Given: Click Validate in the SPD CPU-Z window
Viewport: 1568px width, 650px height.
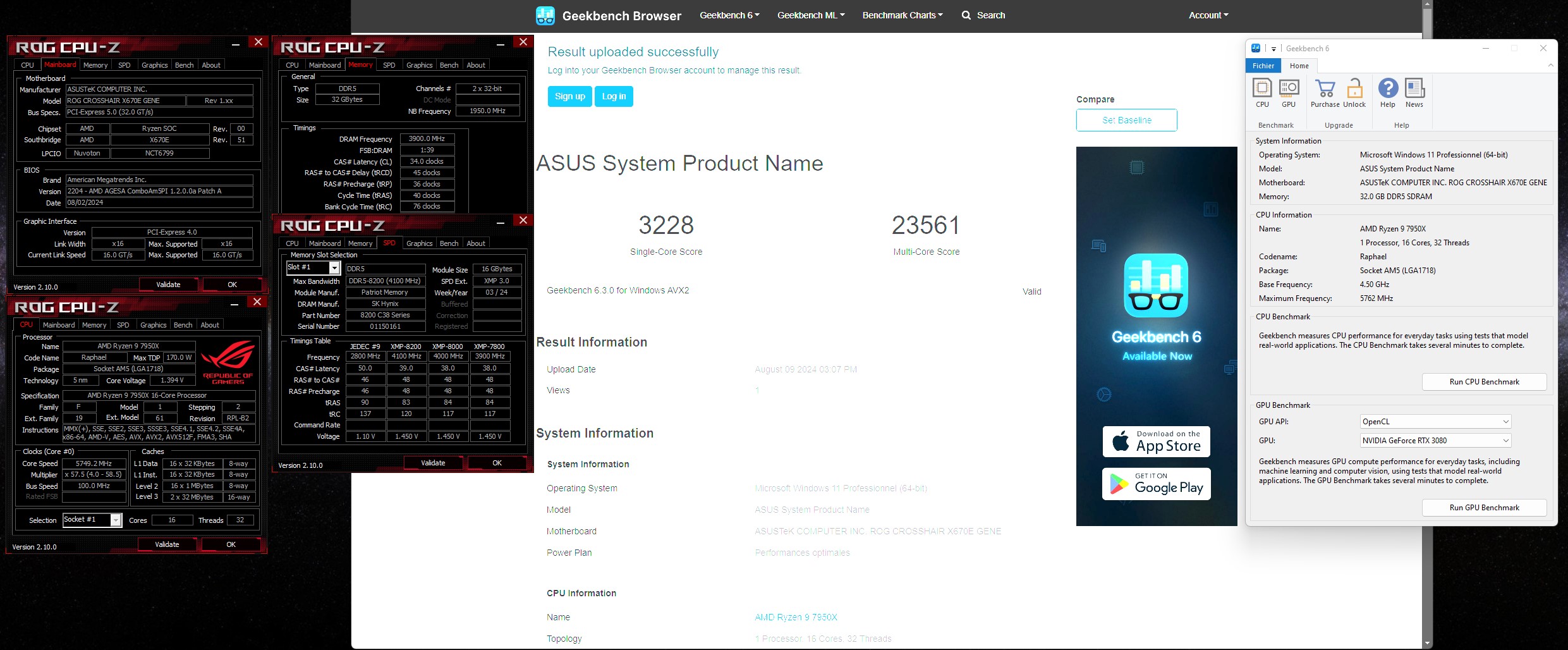Looking at the screenshot, I should point(433,463).
